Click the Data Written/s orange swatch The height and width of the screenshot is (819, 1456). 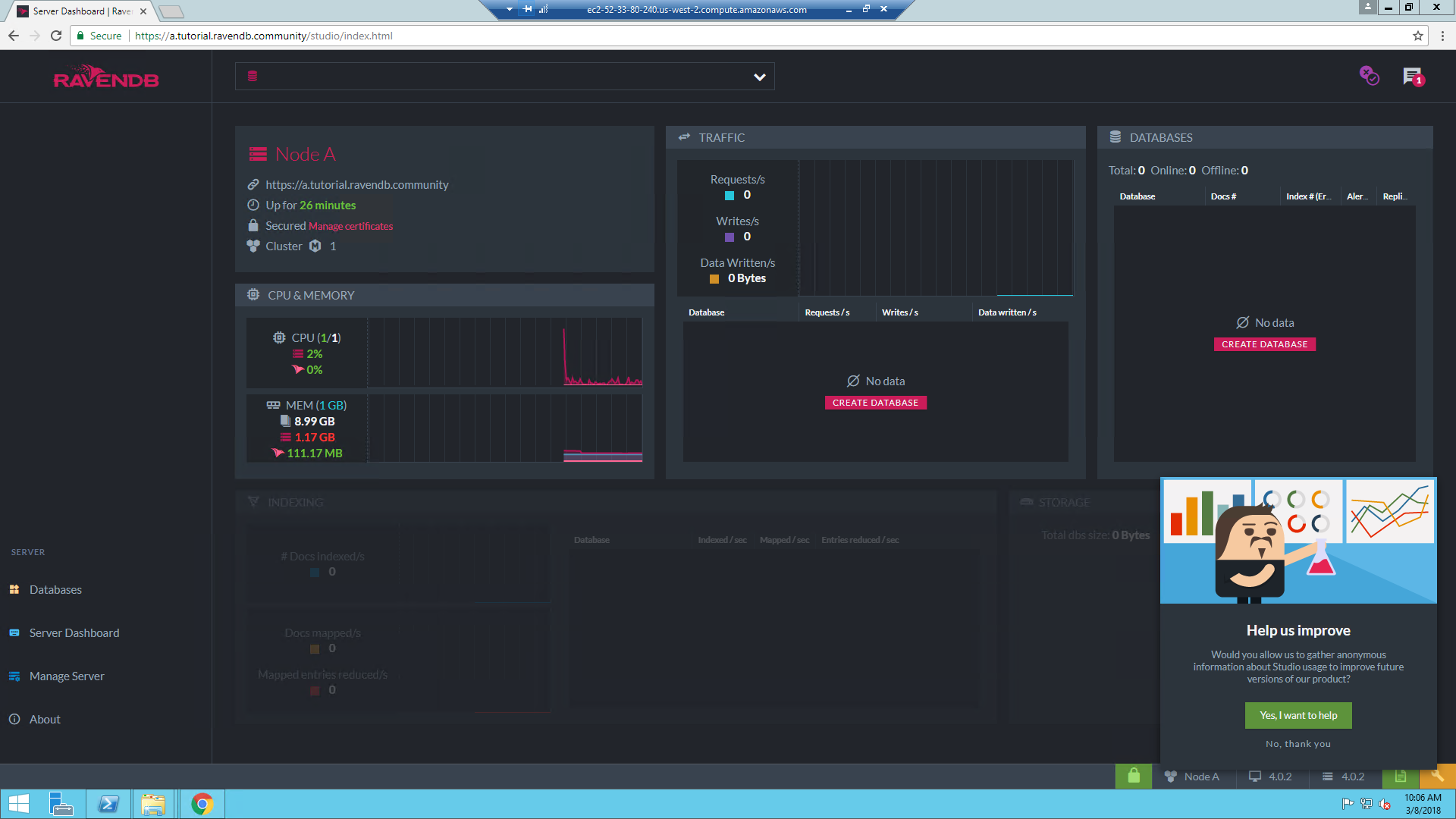click(x=714, y=279)
